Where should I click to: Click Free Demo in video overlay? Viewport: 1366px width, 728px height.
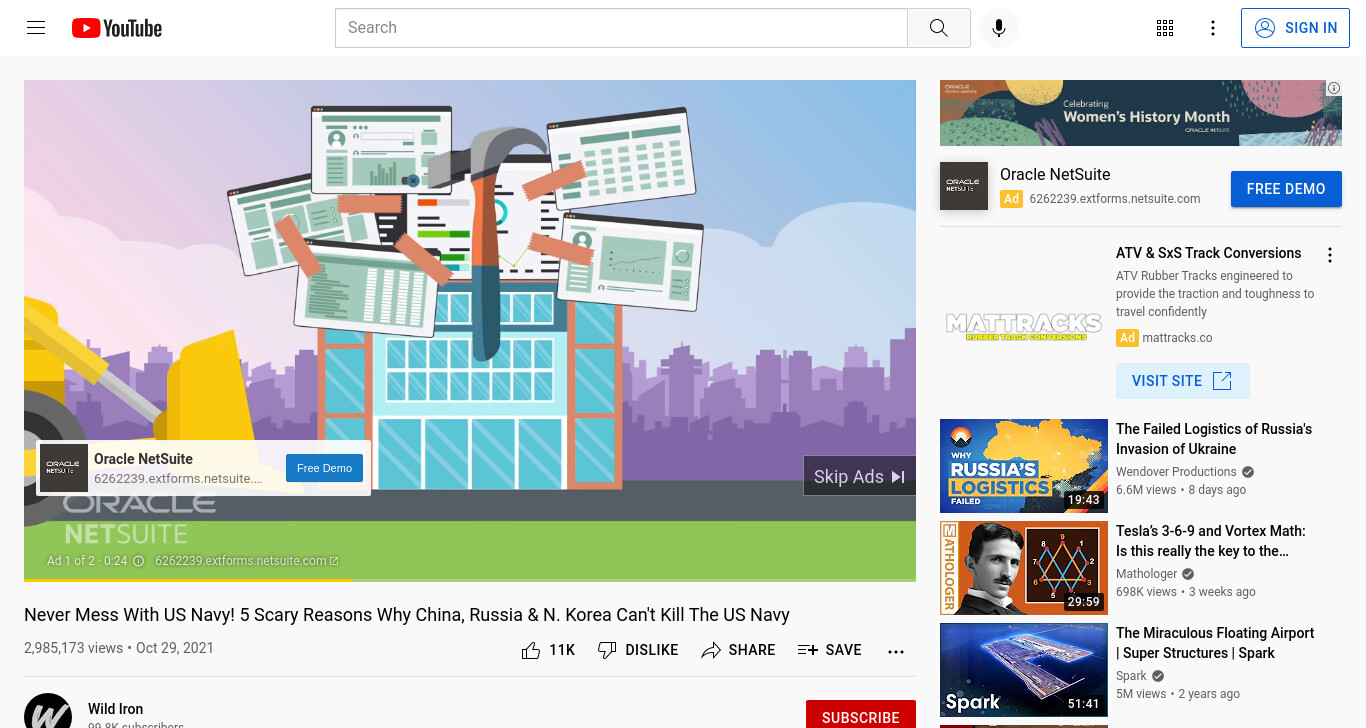324,468
